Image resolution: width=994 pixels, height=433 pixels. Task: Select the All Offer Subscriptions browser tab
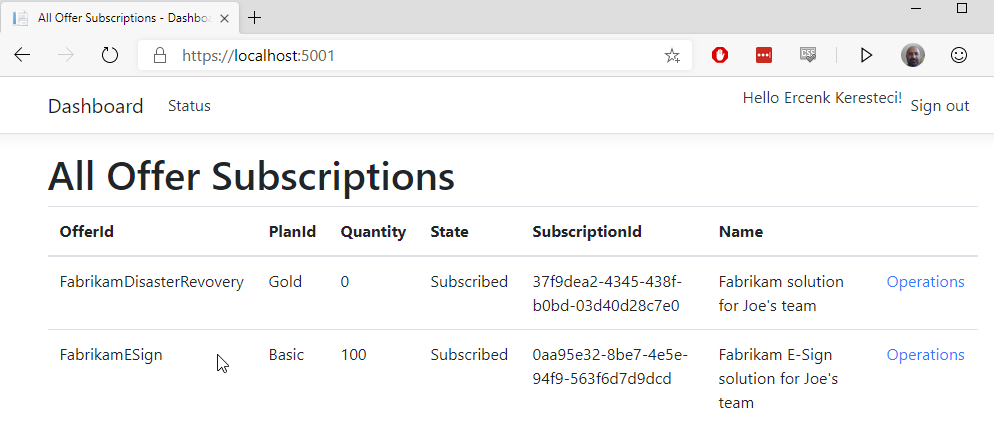[x=122, y=18]
